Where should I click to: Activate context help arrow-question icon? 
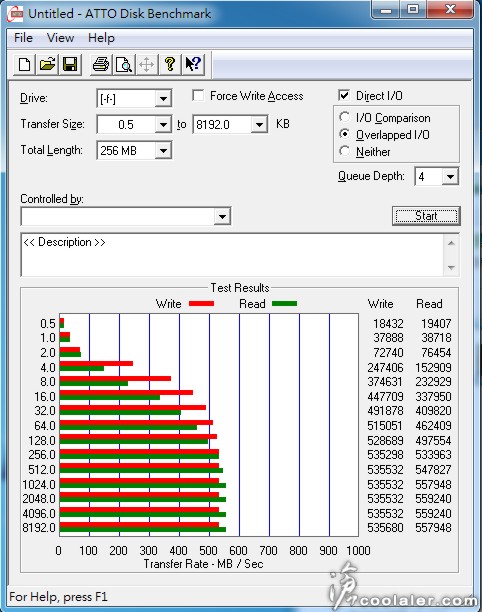[193, 64]
